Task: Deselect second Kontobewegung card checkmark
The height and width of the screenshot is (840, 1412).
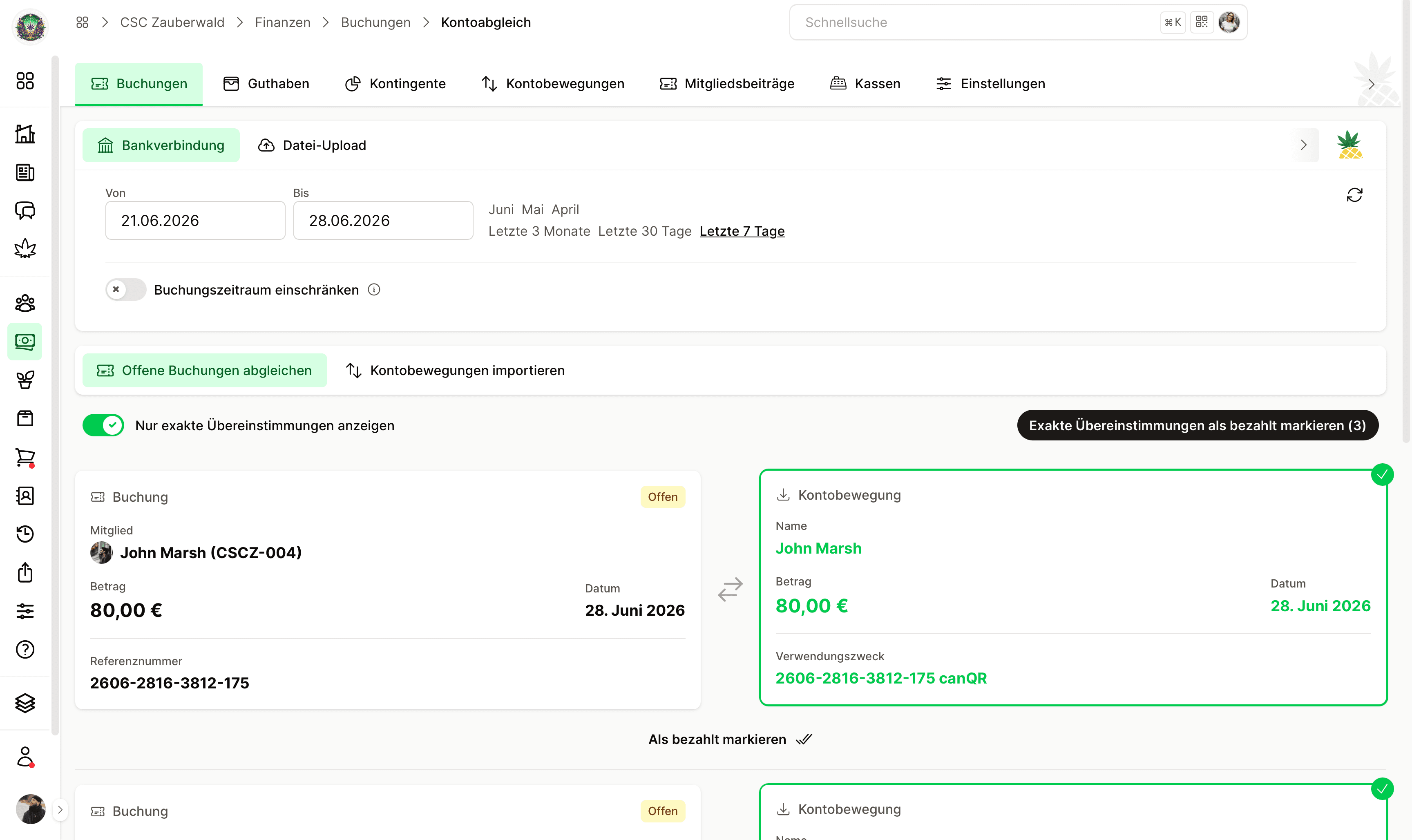Action: tap(1382, 789)
